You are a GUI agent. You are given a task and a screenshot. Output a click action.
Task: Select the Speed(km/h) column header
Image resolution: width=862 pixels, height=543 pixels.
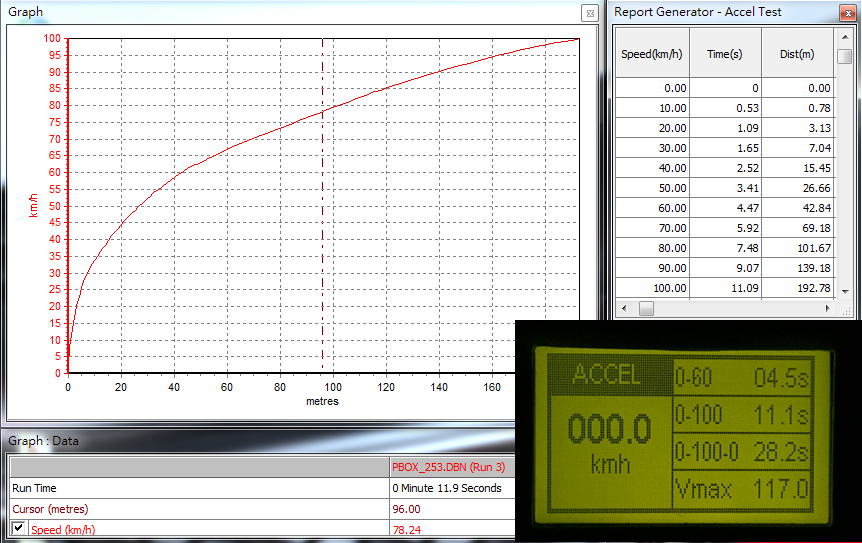pos(652,54)
